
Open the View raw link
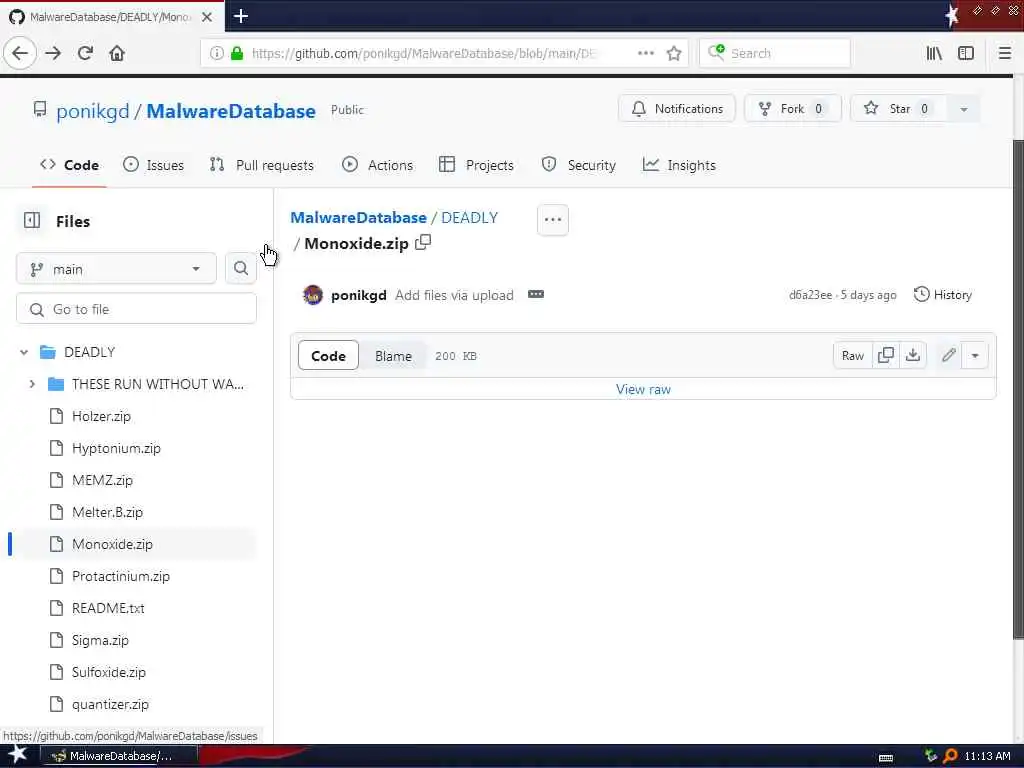[x=643, y=389]
